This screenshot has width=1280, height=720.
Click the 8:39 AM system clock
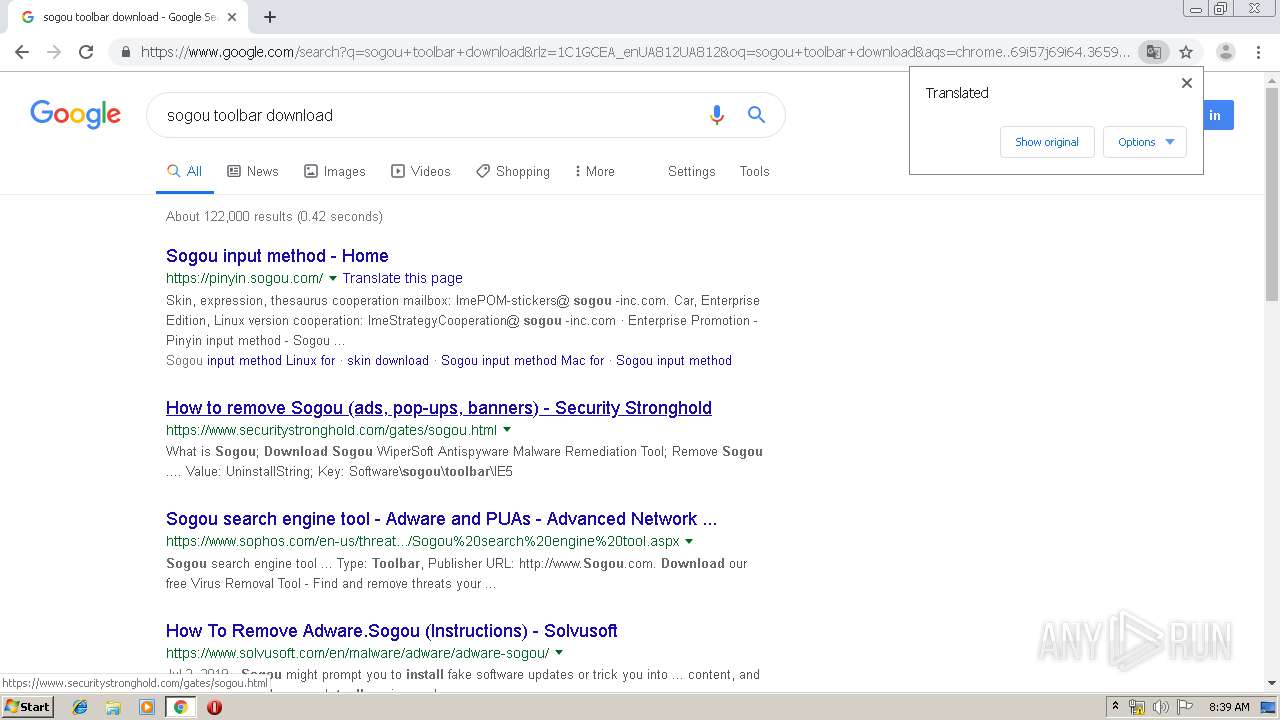click(x=1229, y=707)
